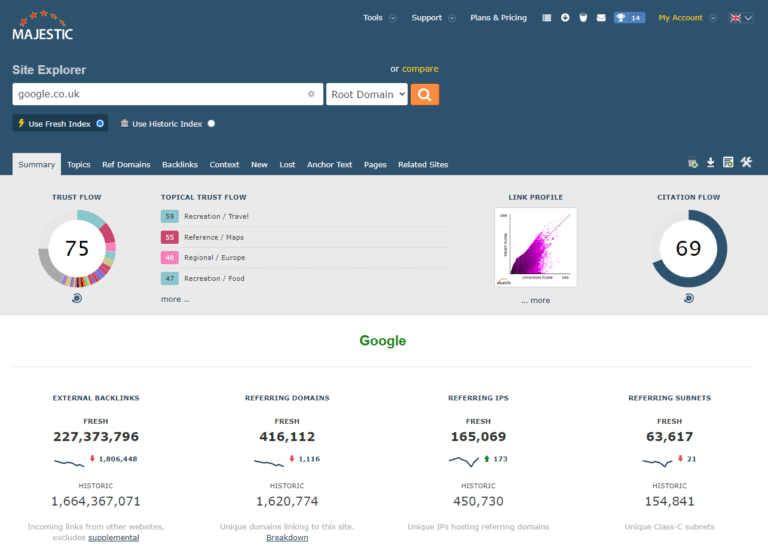Screen dimensions: 768x548
Task: Open the list icon in top navigation
Action: point(547,18)
